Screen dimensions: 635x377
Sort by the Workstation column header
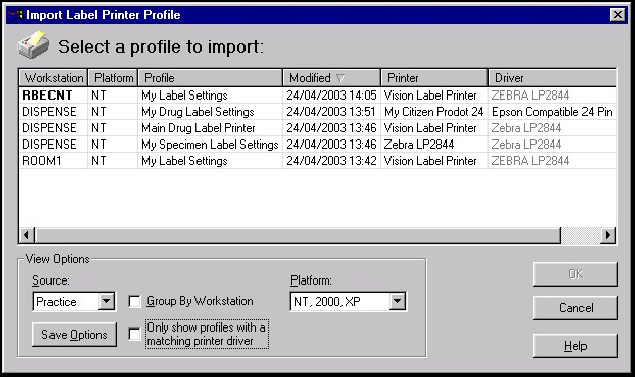coord(53,78)
